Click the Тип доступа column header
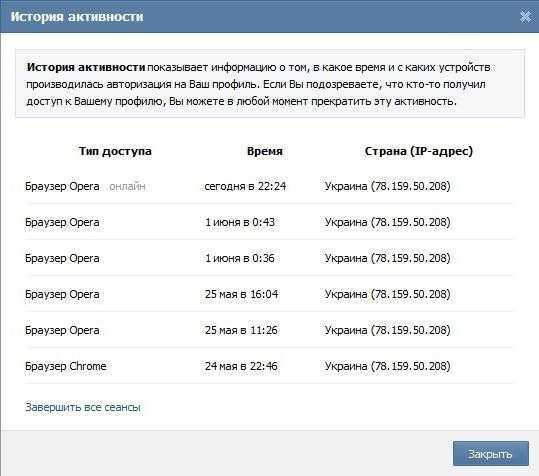The height and width of the screenshot is (476, 539). [115, 151]
